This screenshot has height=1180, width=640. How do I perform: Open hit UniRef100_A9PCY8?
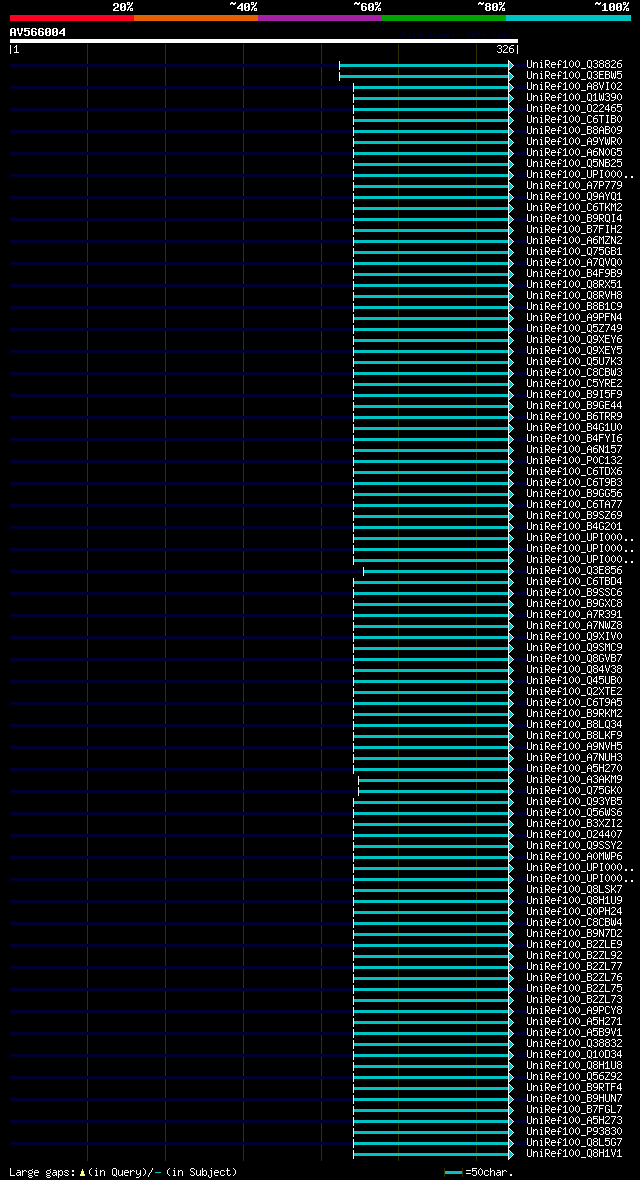tap(574, 1010)
